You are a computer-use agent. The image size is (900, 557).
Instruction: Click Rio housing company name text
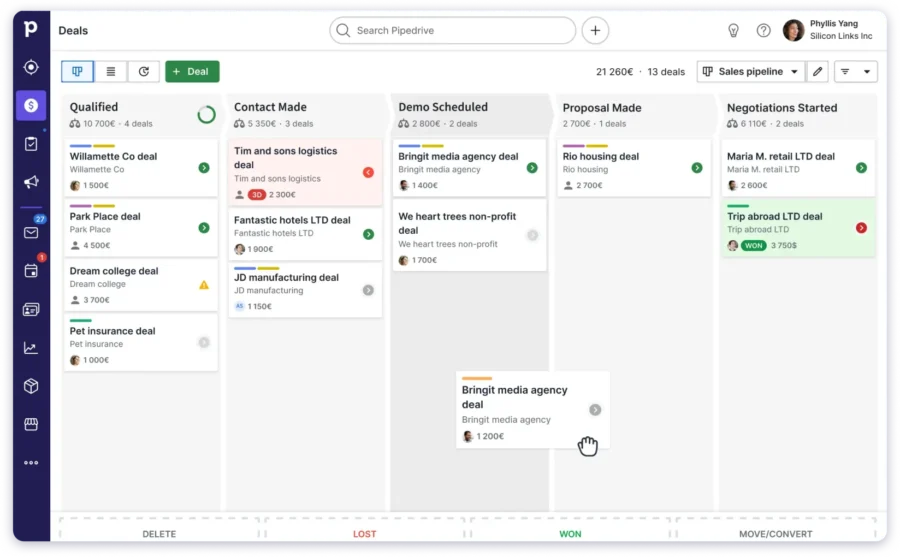(x=585, y=169)
